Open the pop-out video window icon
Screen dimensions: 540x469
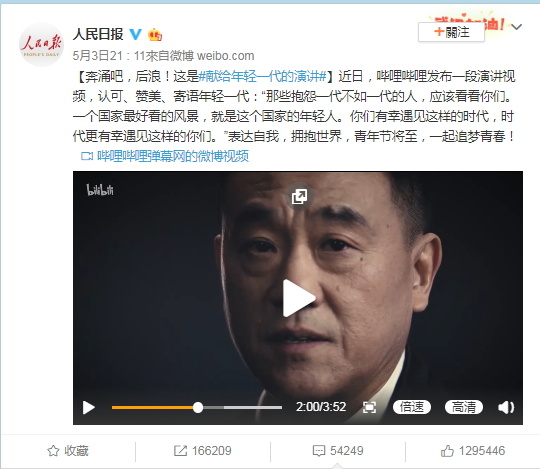[299, 196]
